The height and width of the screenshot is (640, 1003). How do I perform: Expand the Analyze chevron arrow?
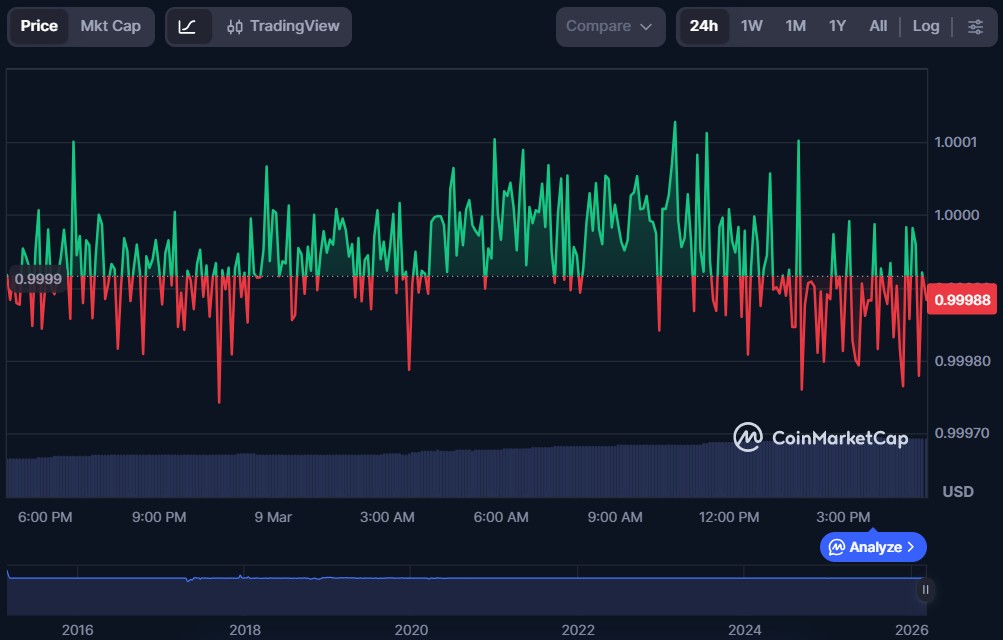coord(911,547)
